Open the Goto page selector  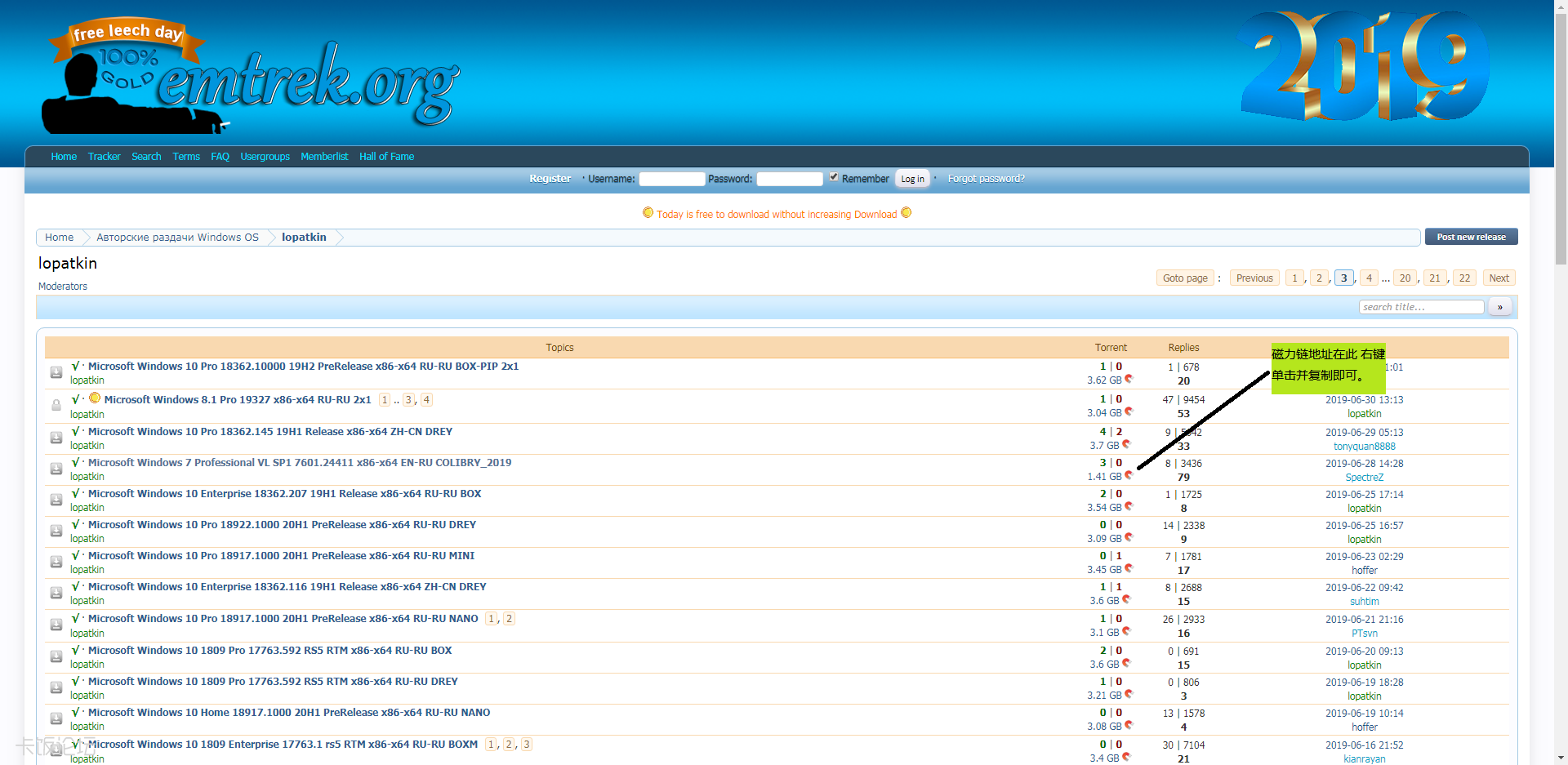[x=1185, y=278]
